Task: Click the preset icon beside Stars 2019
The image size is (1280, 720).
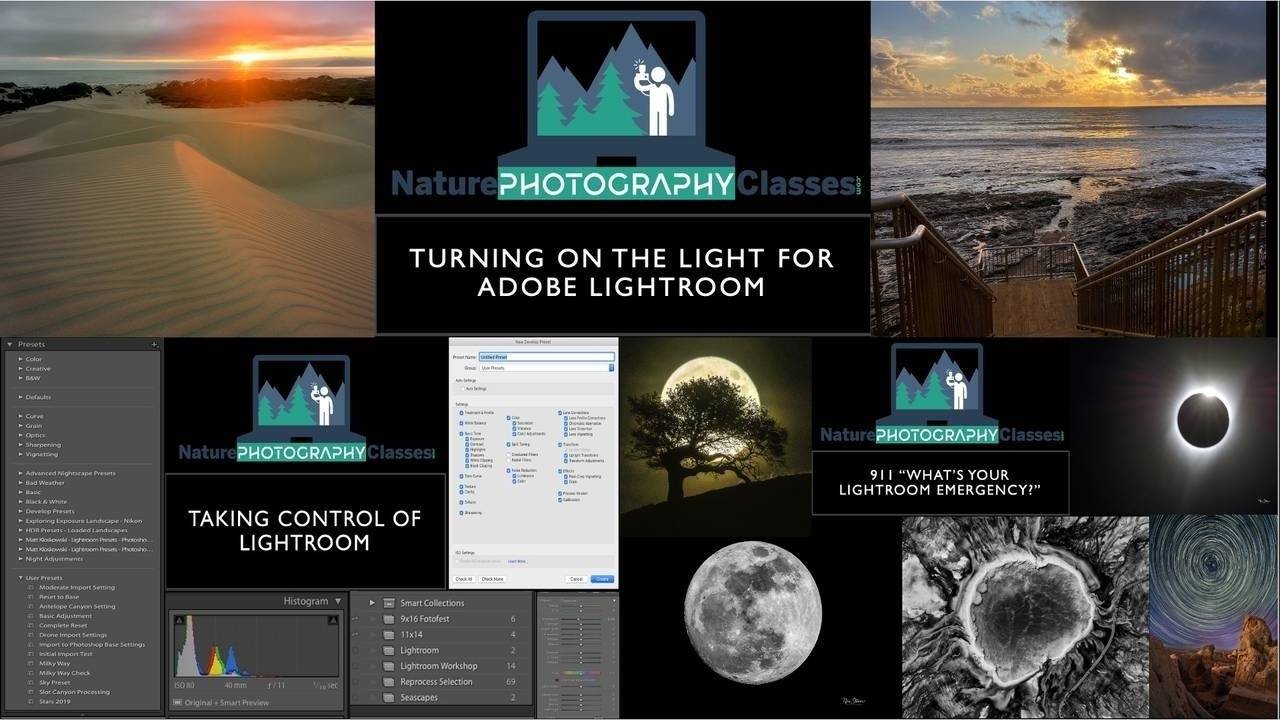Action: tap(31, 701)
